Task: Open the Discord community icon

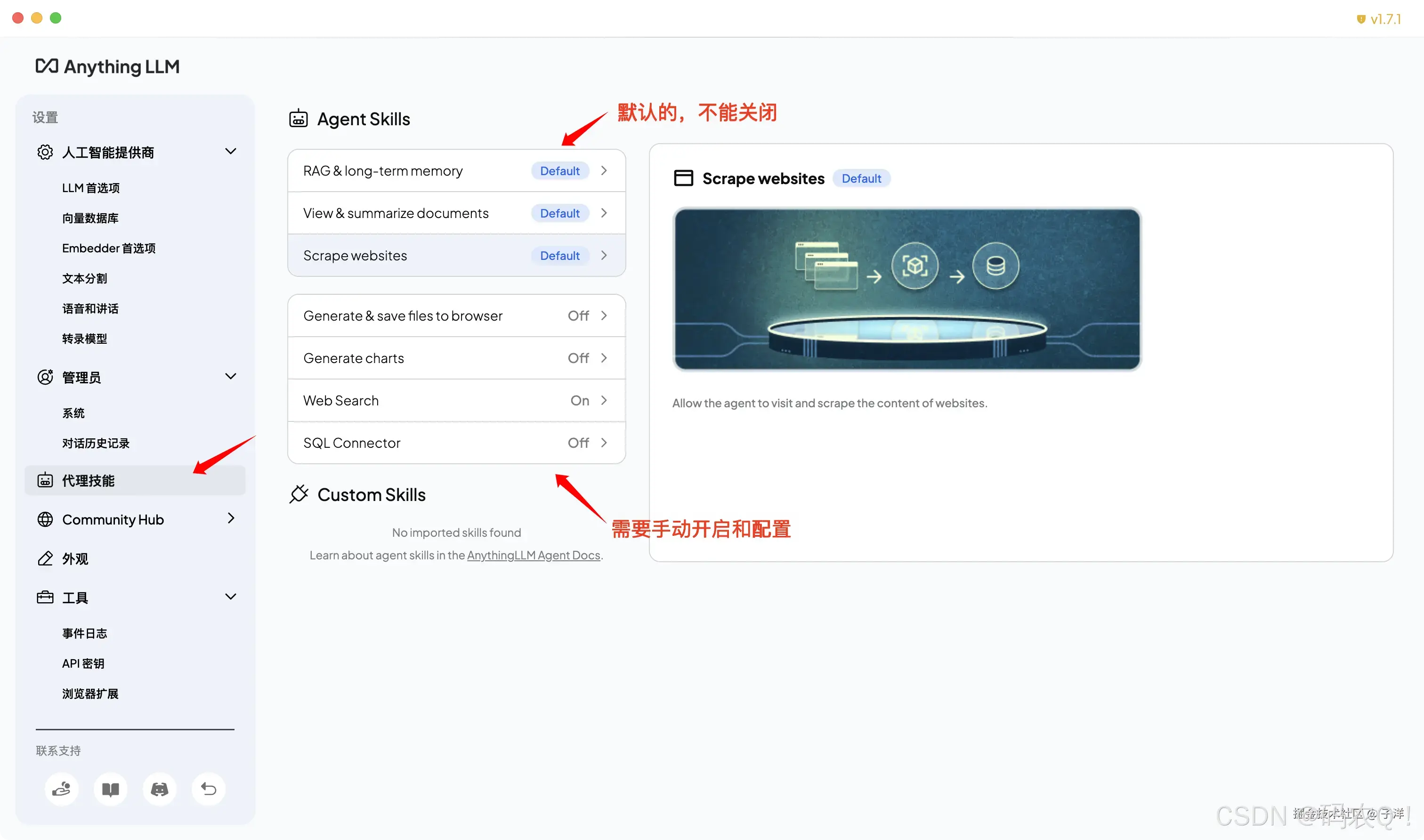Action: pos(159,789)
